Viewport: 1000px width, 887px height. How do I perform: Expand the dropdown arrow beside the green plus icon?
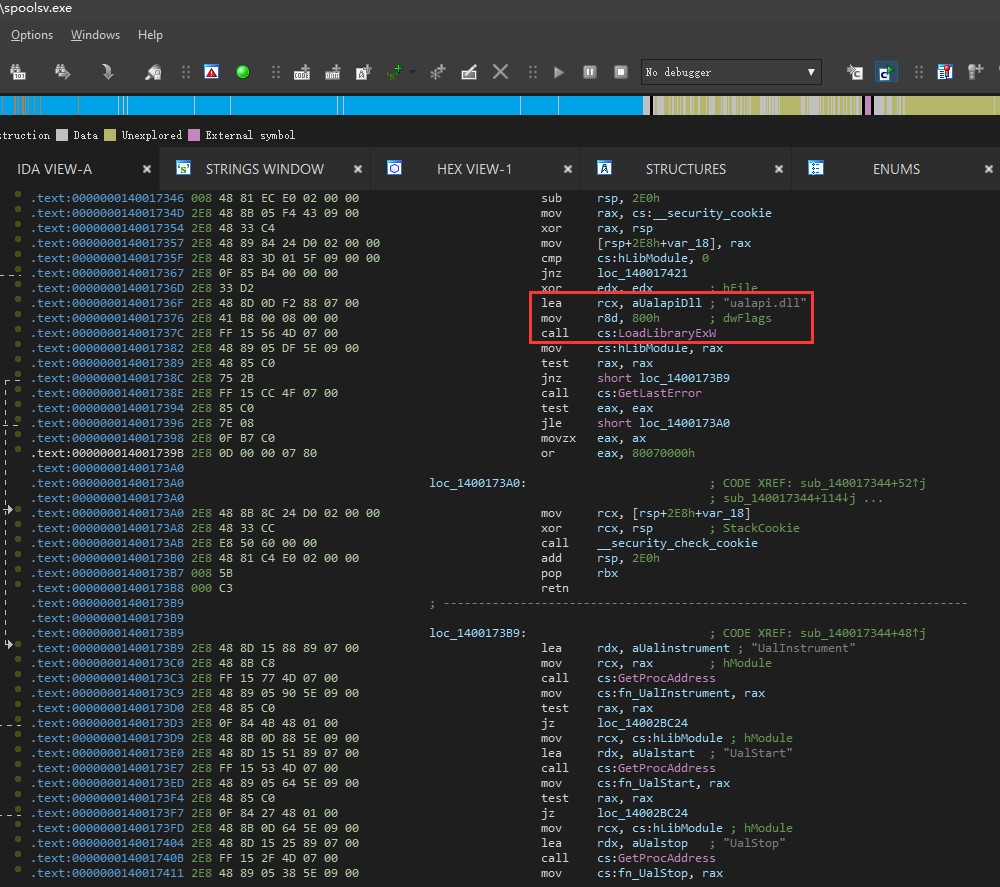(x=413, y=72)
